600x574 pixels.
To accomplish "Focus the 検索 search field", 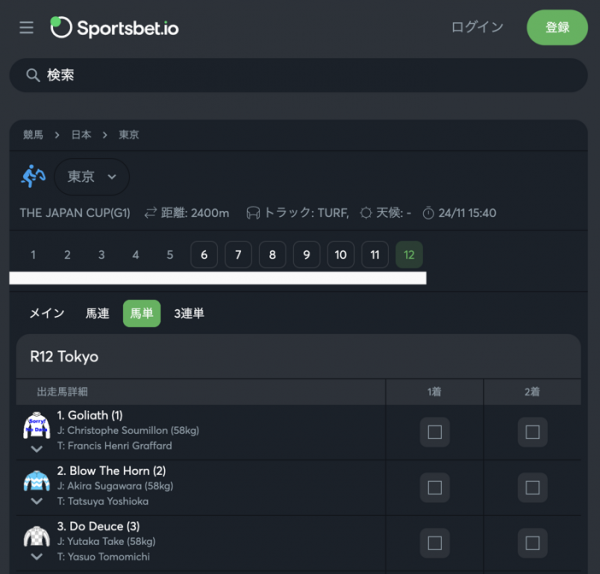I will tap(298, 75).
